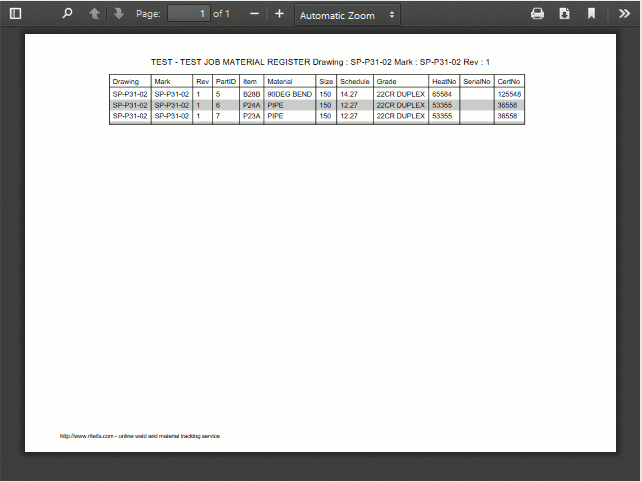
Task: Open the current view bookmark
Action: coord(591,14)
